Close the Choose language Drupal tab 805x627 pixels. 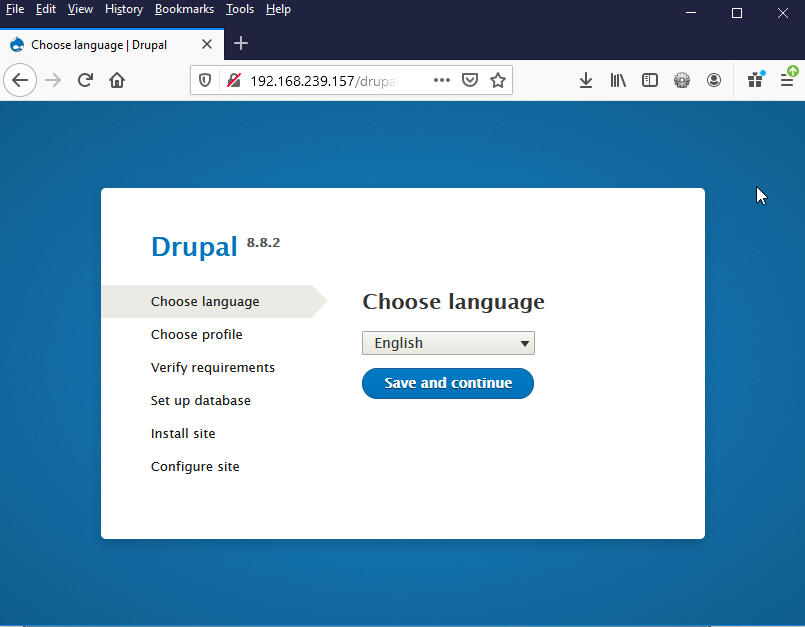(207, 44)
